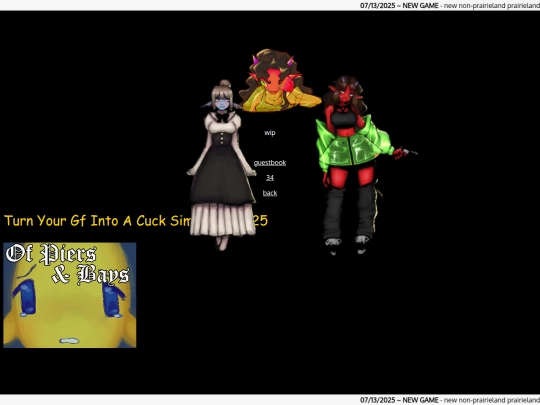Go to the "back" link

[270, 193]
